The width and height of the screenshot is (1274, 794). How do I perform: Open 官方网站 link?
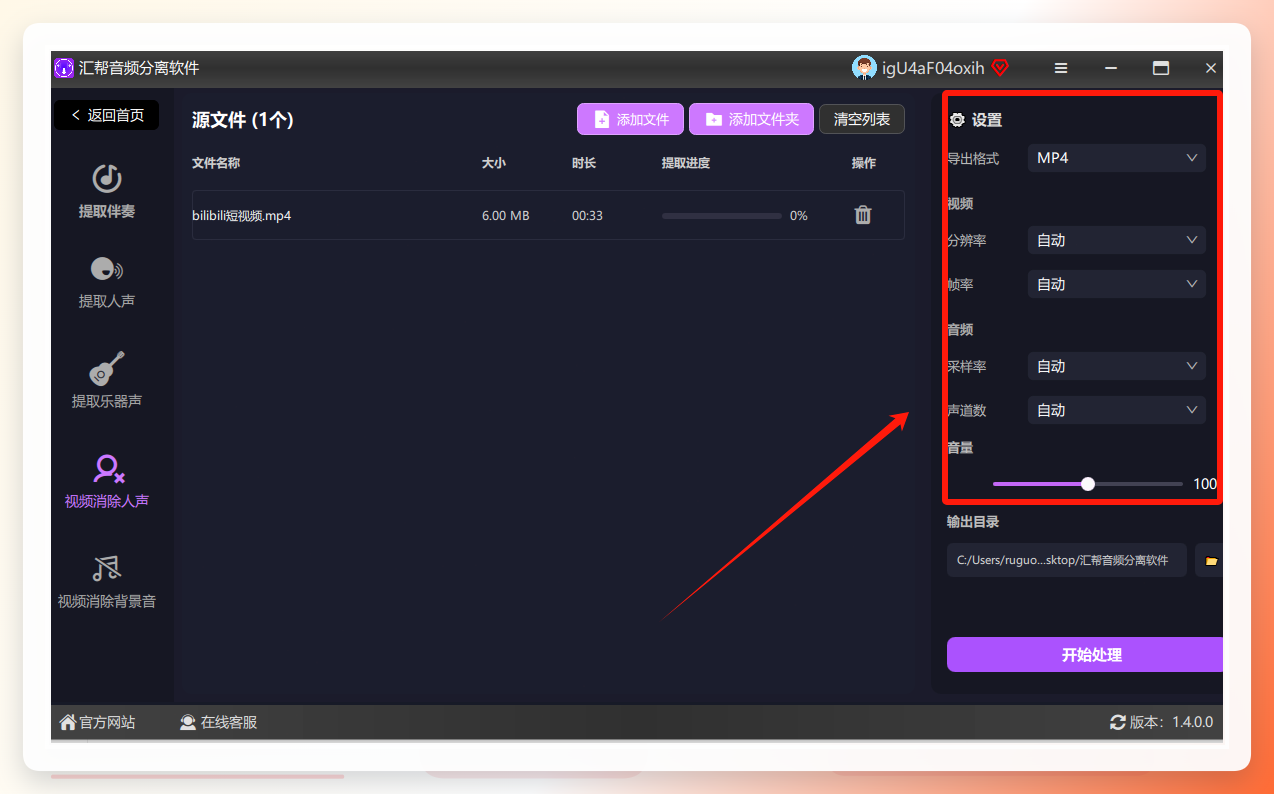click(97, 722)
